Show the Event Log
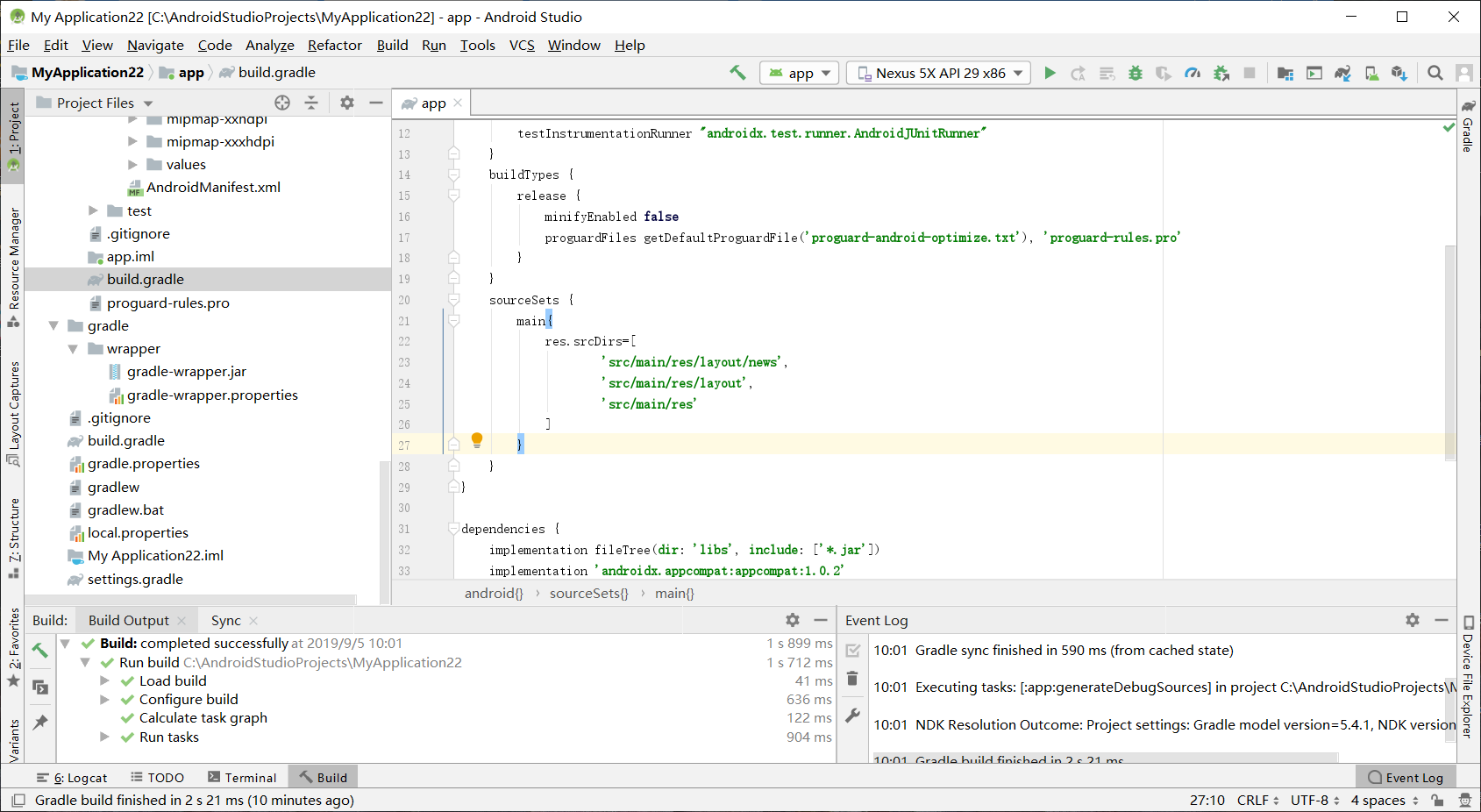The height and width of the screenshot is (812, 1481). 1406,777
